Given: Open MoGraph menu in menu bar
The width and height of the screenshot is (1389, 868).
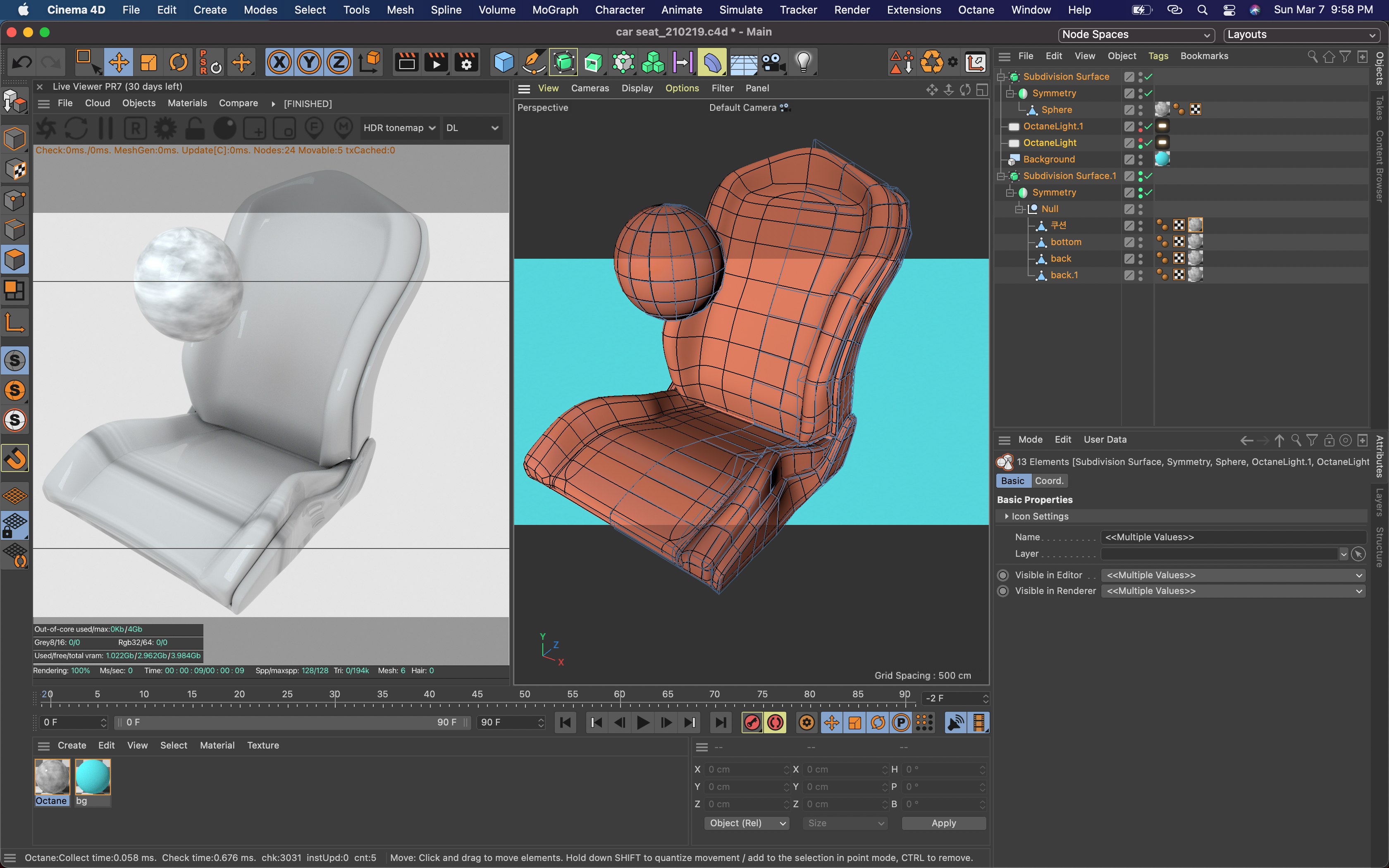Looking at the screenshot, I should point(555,10).
